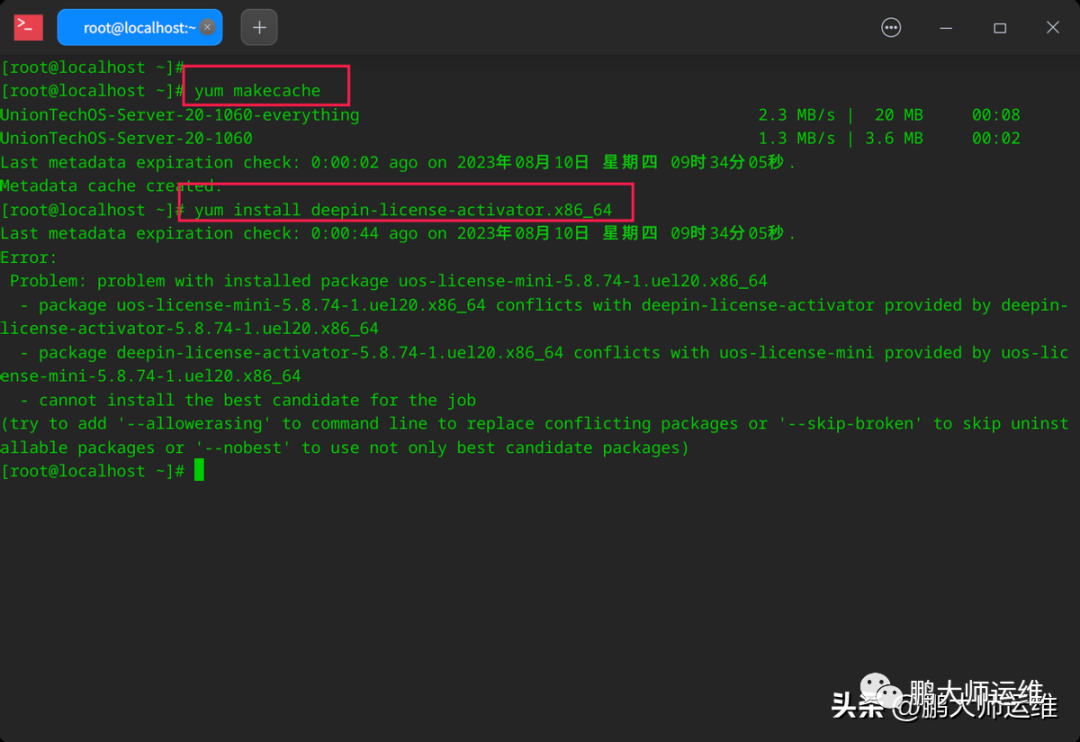Click the '--skip-broken' option text
Image resolution: width=1080 pixels, height=742 pixels.
tap(850, 424)
